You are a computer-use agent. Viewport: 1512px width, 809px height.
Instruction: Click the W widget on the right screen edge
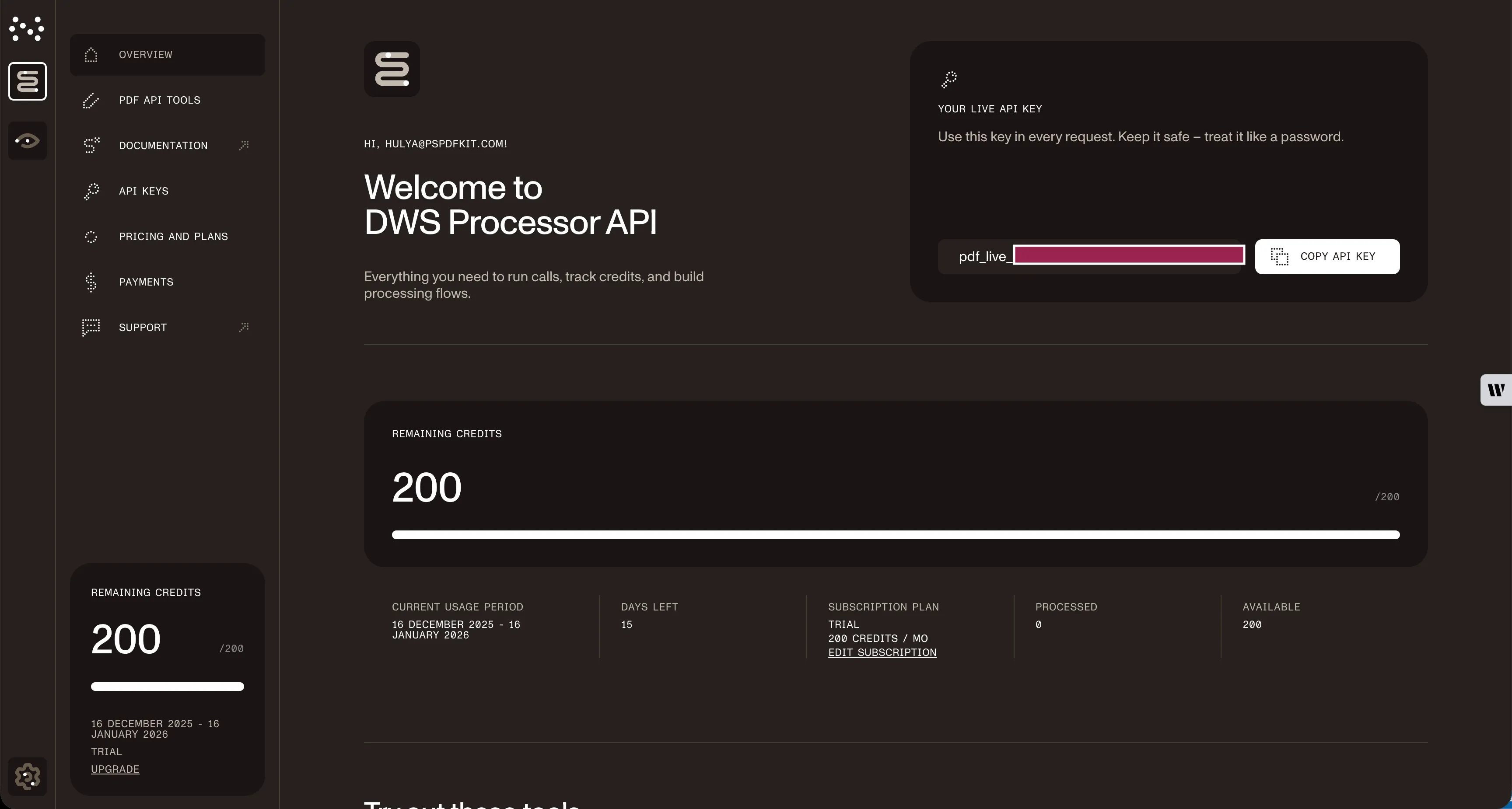tap(1496, 390)
